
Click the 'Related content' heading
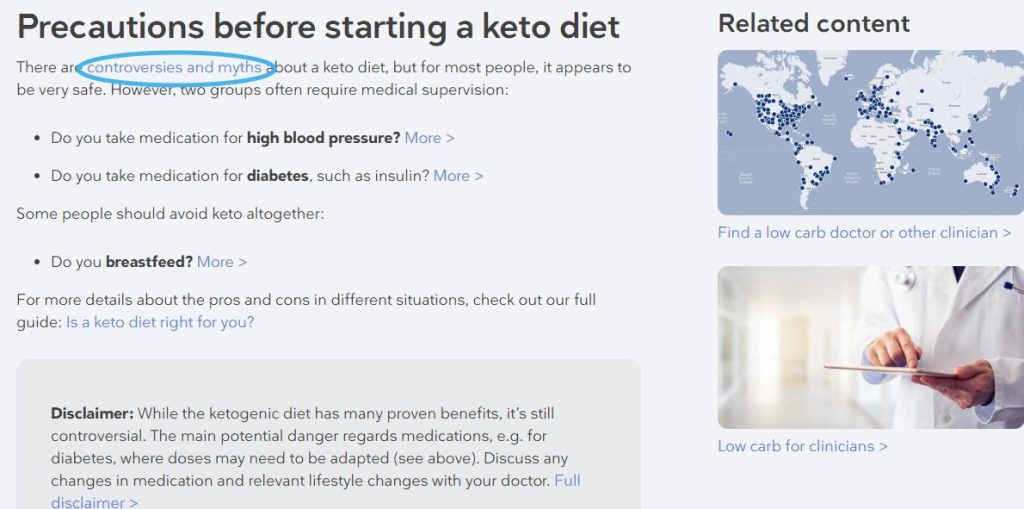[x=813, y=23]
